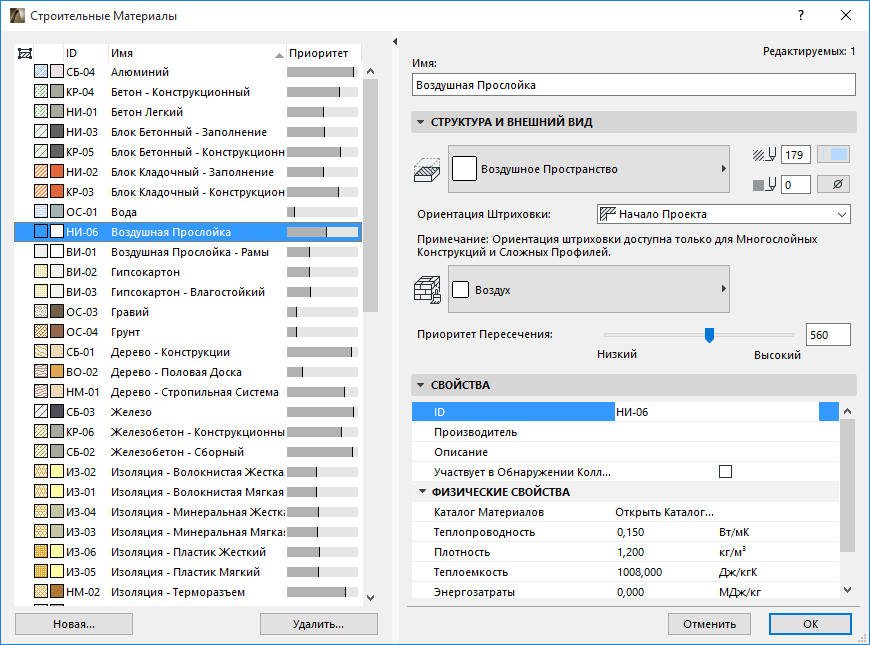Click the ArchiCAD icon in the title bar
Screen dimensions: 870x645
tap(17, 16)
